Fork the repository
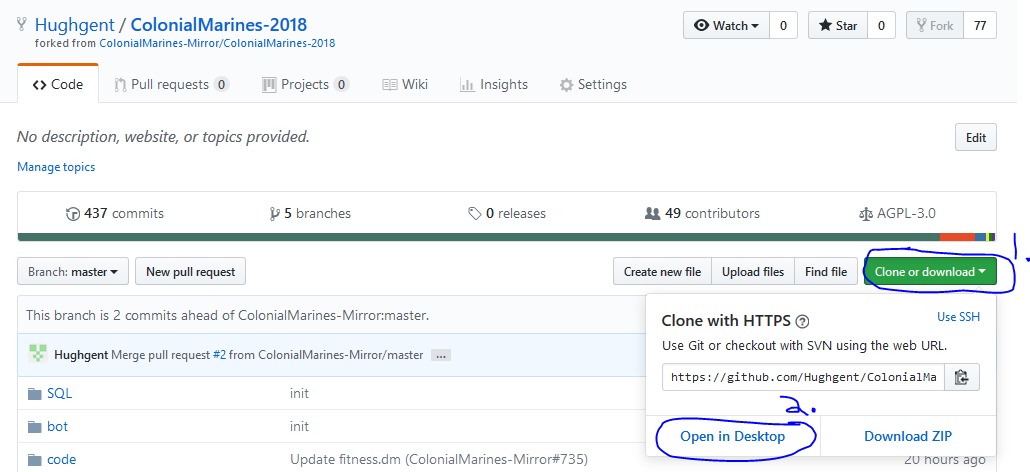The height and width of the screenshot is (472, 1030). click(934, 26)
